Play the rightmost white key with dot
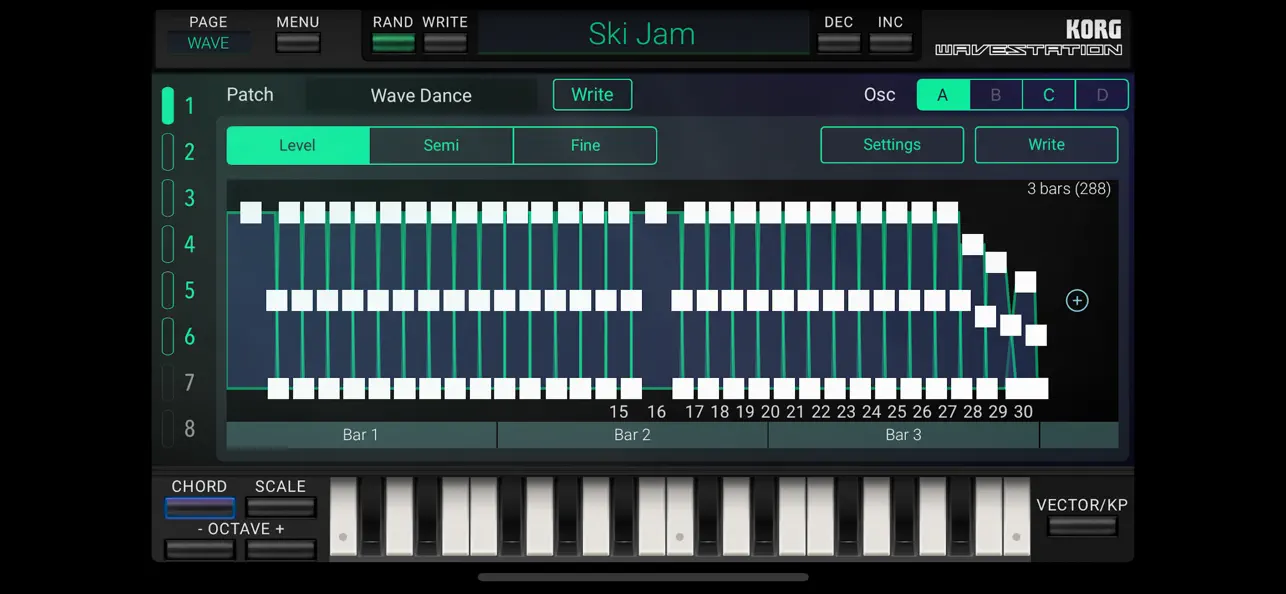Screen dimensions: 1286x594 [1017, 517]
